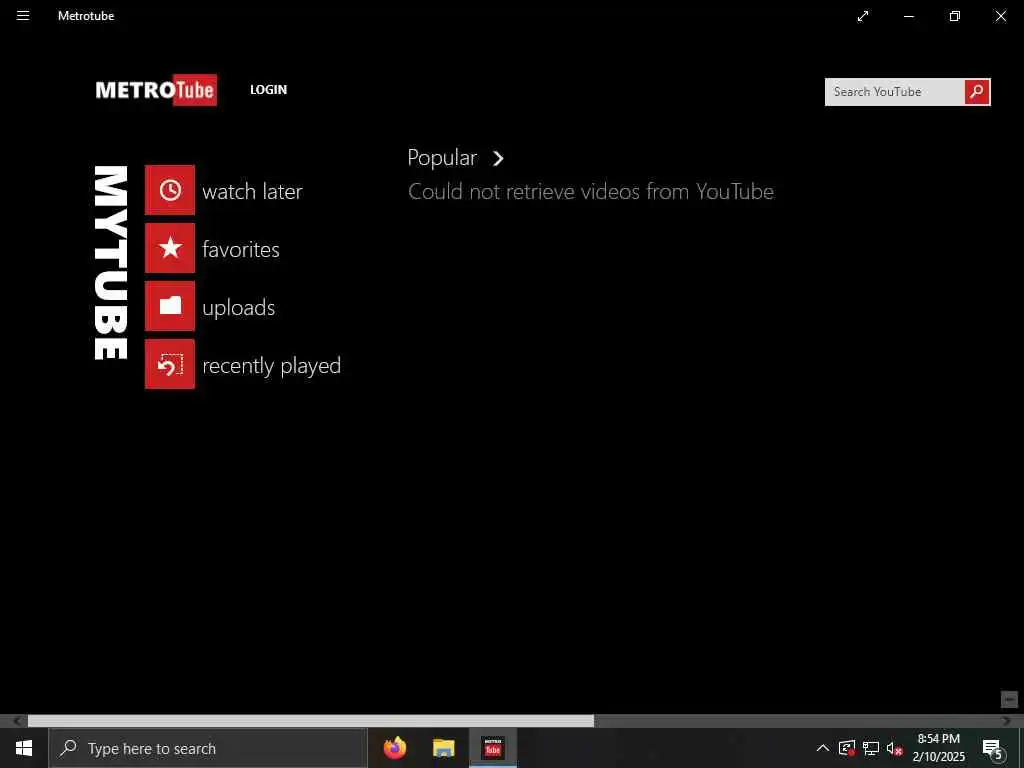Close the Metrotube window
Image resolution: width=1024 pixels, height=768 pixels.
1000,16
